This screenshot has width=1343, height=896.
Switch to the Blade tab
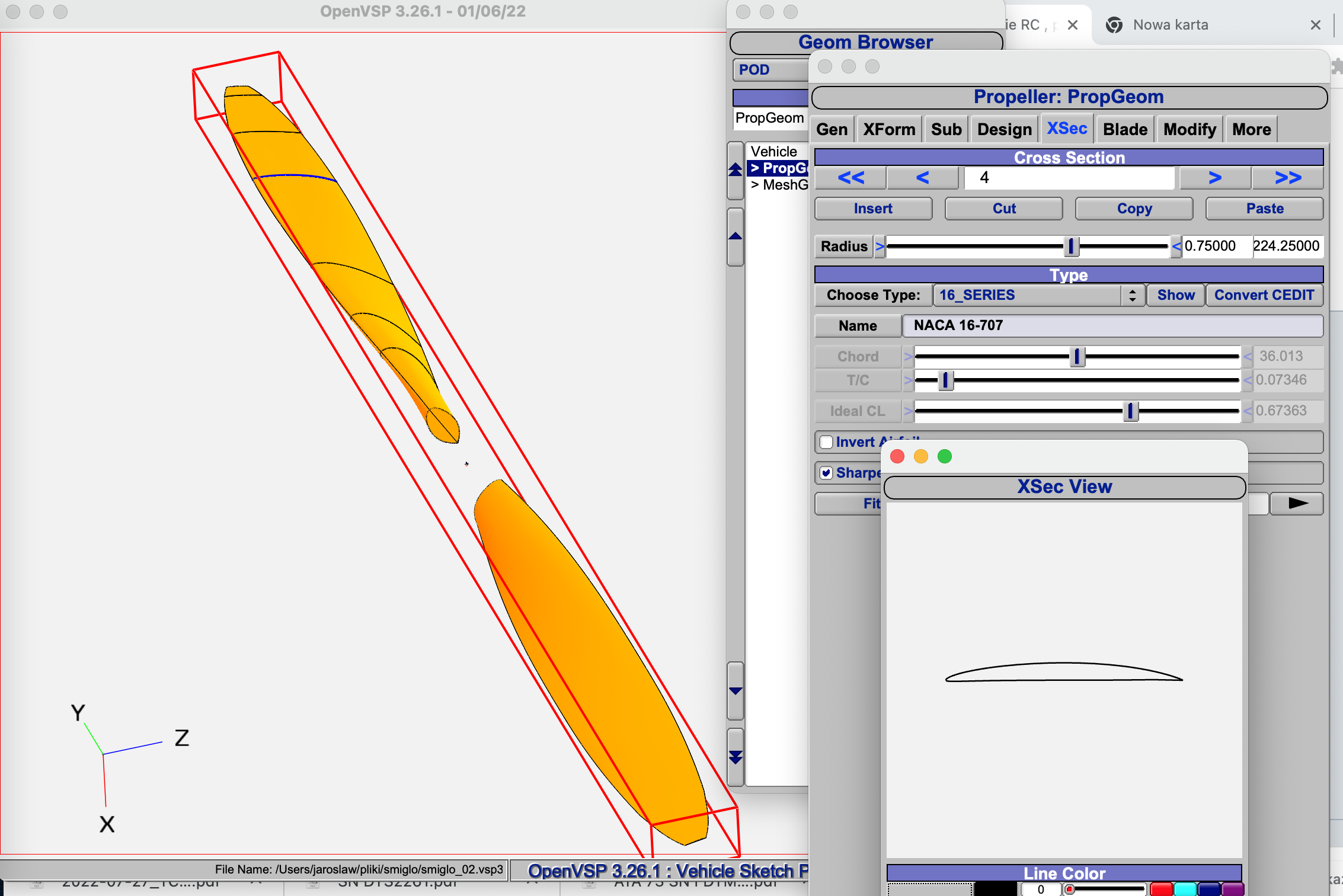tap(1124, 129)
